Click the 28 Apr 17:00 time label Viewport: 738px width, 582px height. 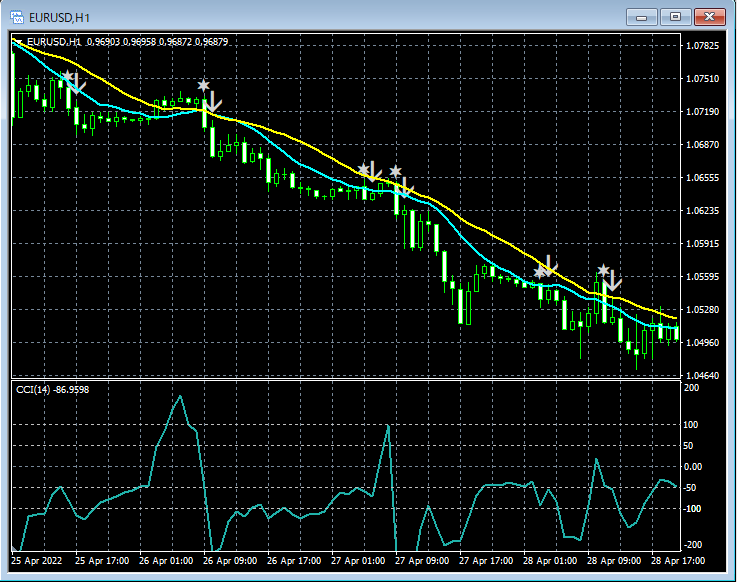(x=678, y=561)
